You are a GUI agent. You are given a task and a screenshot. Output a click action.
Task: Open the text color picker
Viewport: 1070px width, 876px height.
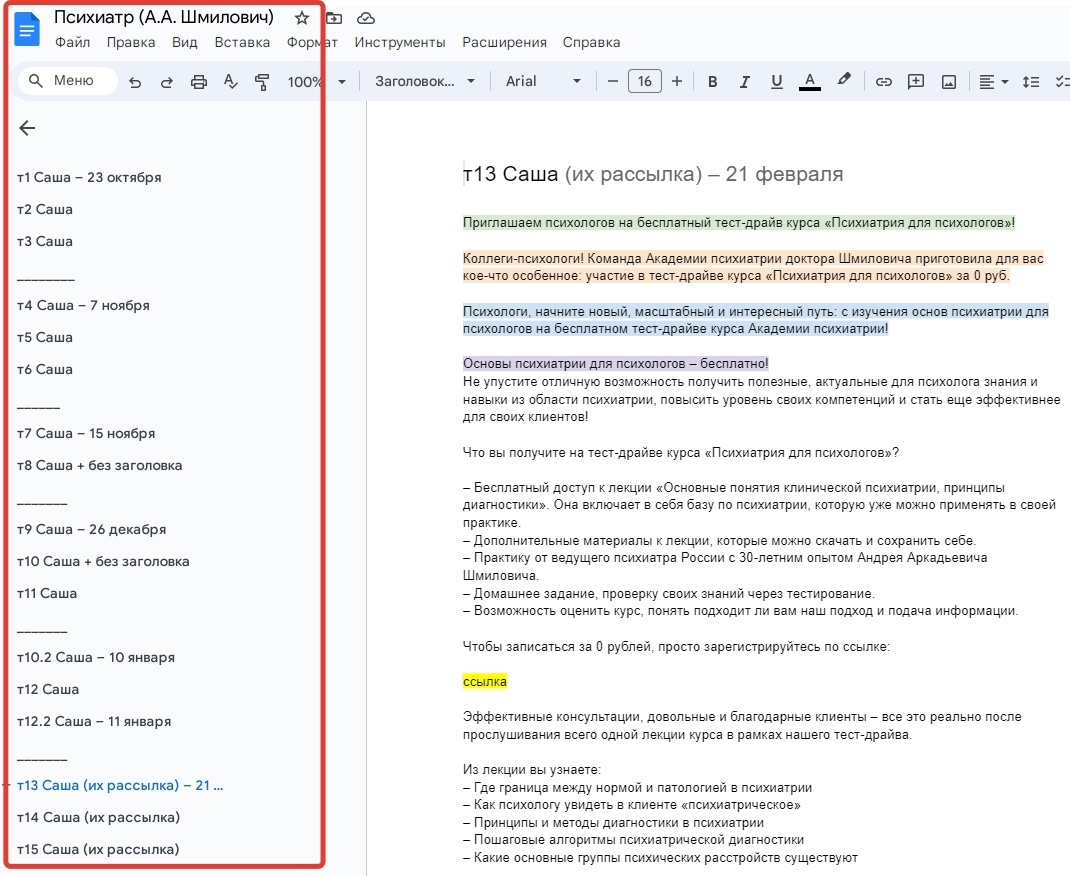(x=809, y=82)
